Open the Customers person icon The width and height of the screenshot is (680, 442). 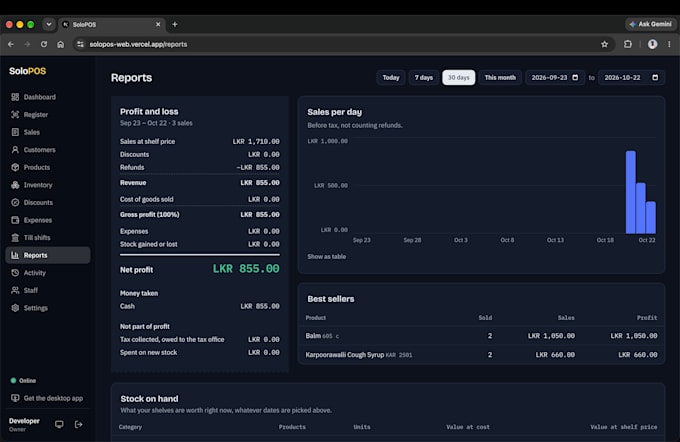coord(15,150)
